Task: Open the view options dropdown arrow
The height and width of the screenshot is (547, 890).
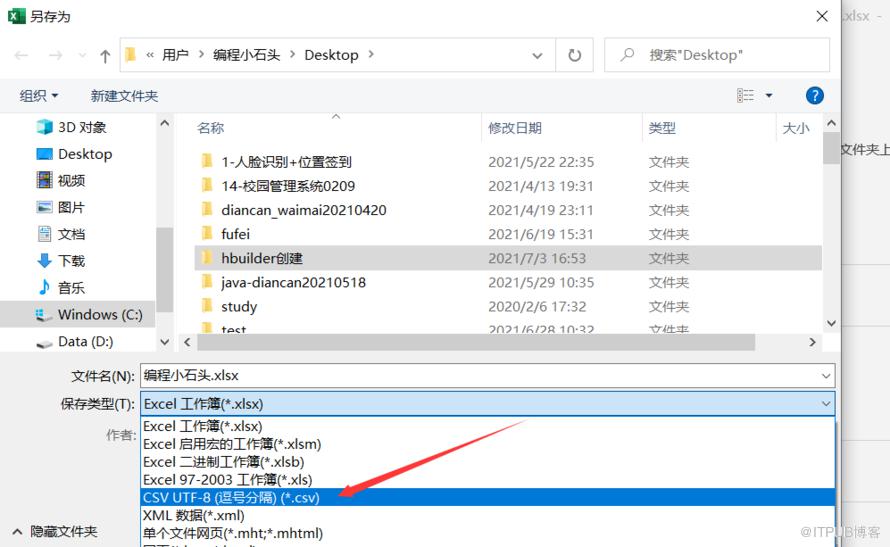Action: 769,95
